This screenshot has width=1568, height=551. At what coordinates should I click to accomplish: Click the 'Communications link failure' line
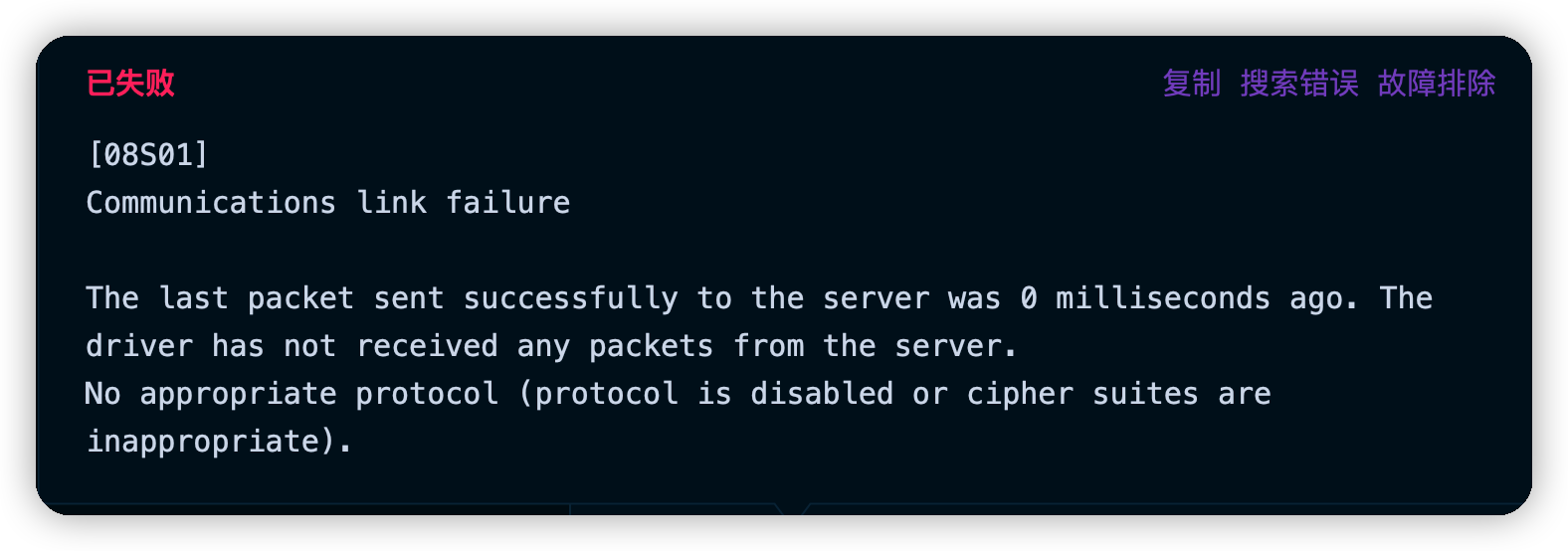pyautogui.click(x=328, y=203)
